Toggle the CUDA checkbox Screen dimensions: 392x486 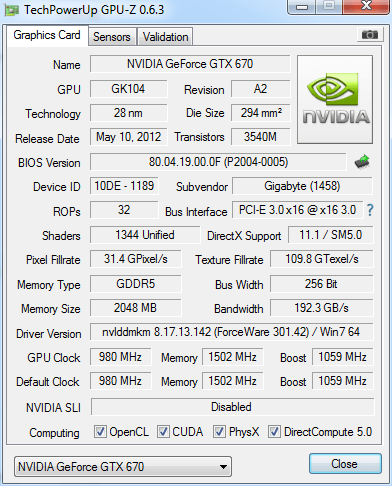(163, 431)
